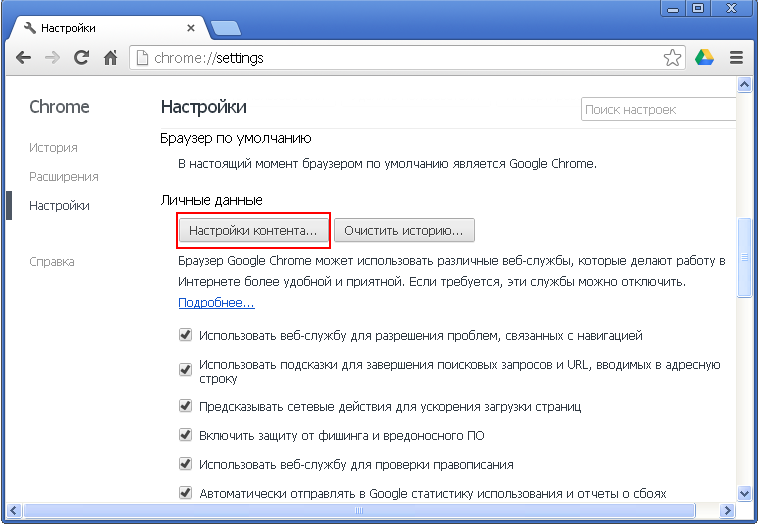
Task: Open История in the sidebar
Action: (x=53, y=148)
